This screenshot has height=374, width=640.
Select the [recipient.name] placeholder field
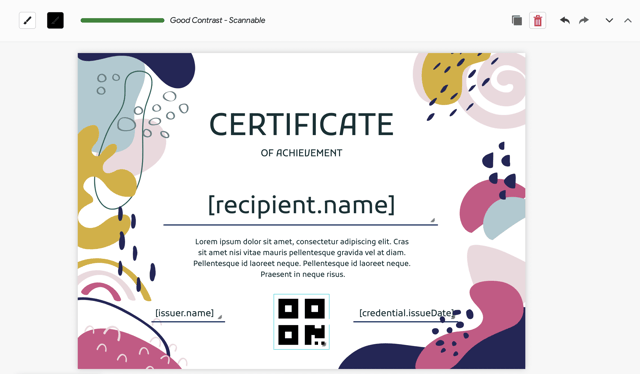301,205
